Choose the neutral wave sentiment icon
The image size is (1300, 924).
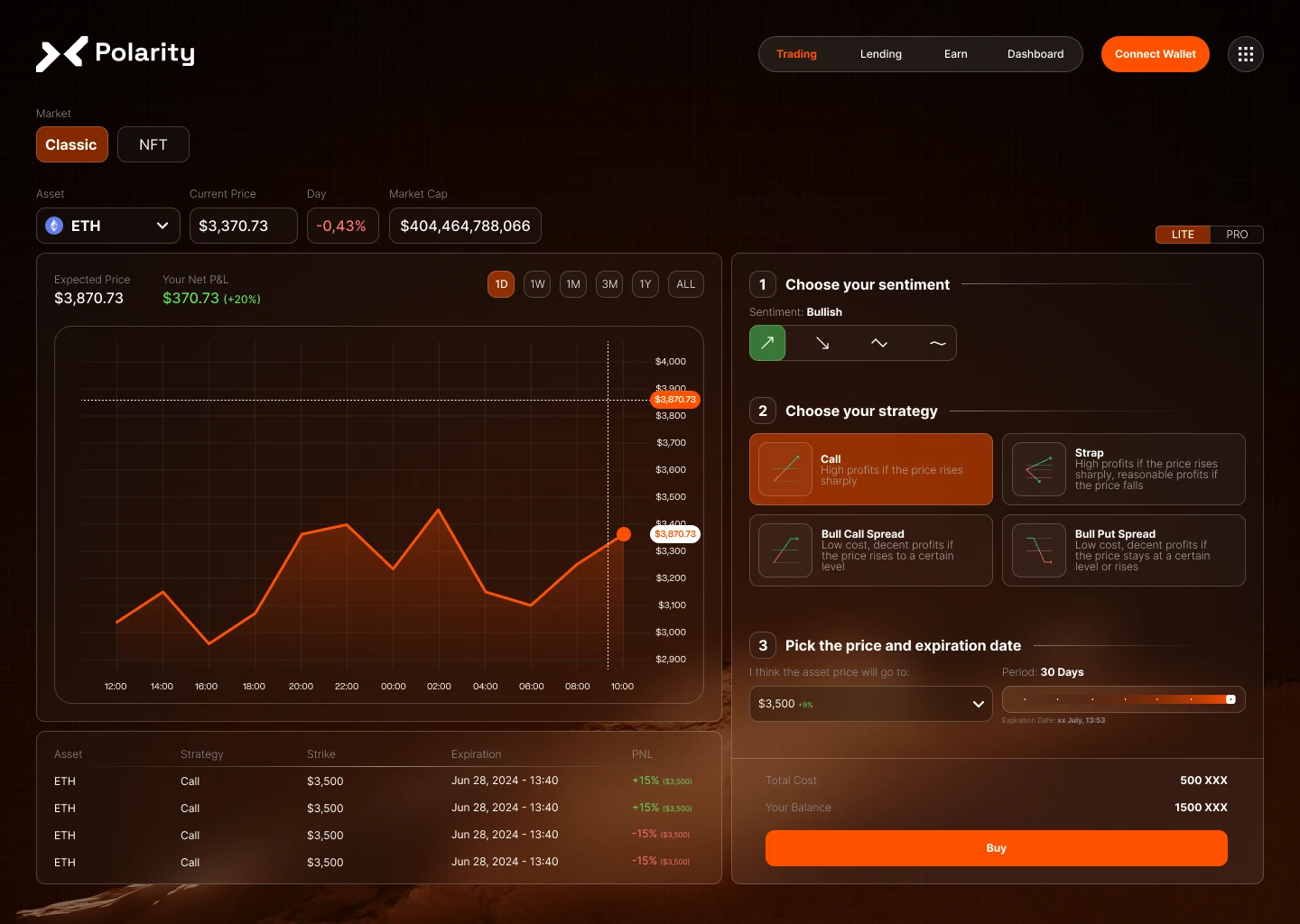point(938,343)
